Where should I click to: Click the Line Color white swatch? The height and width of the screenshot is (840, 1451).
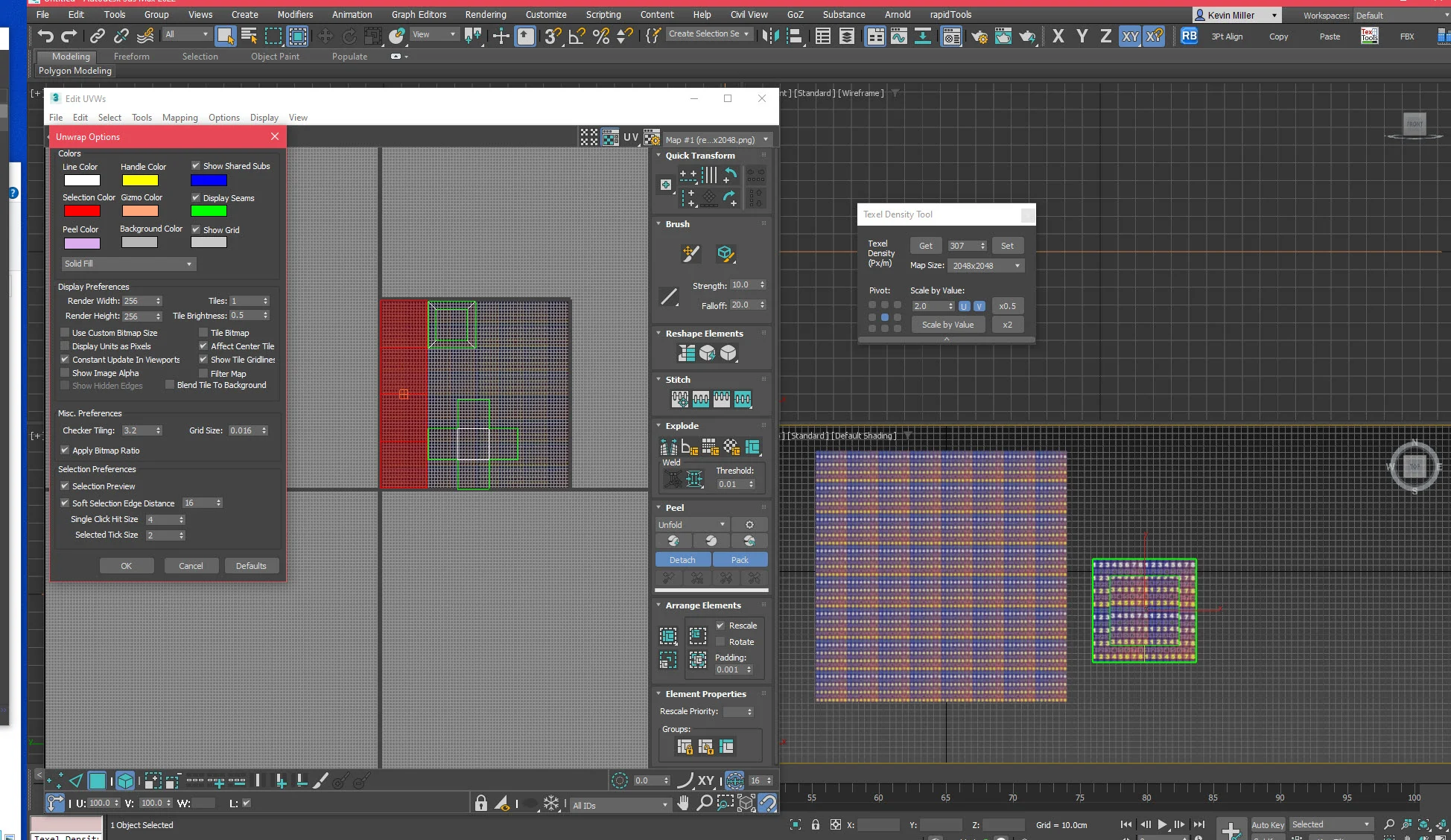coord(82,180)
